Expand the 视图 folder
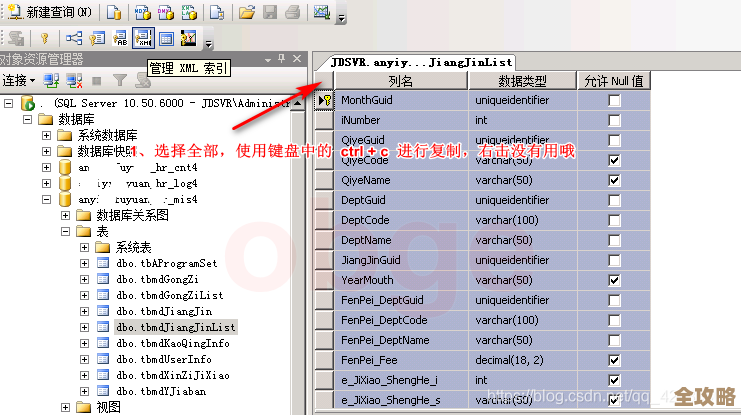Image resolution: width=741 pixels, height=415 pixels. click(65, 407)
